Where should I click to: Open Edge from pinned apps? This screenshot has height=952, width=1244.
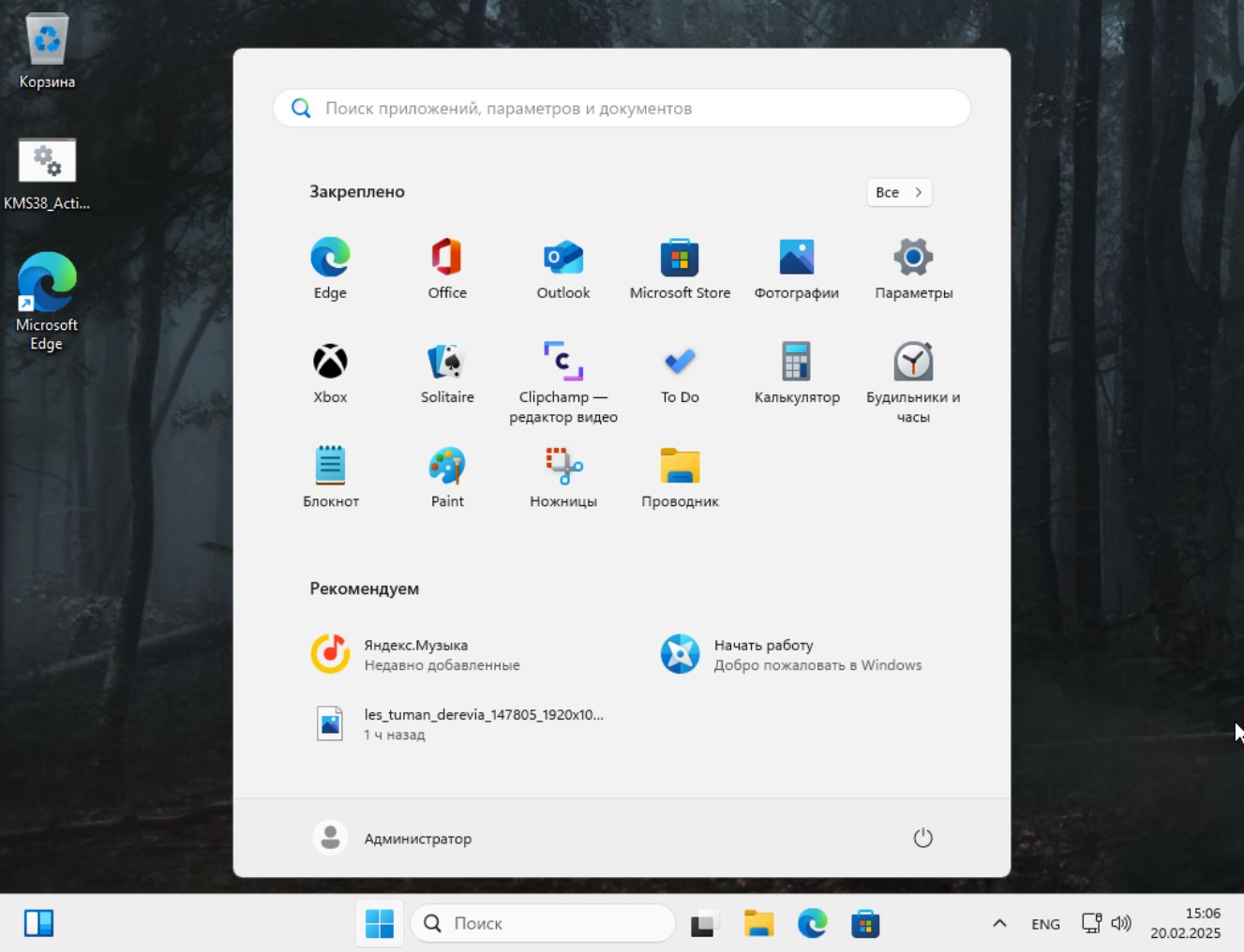330,269
